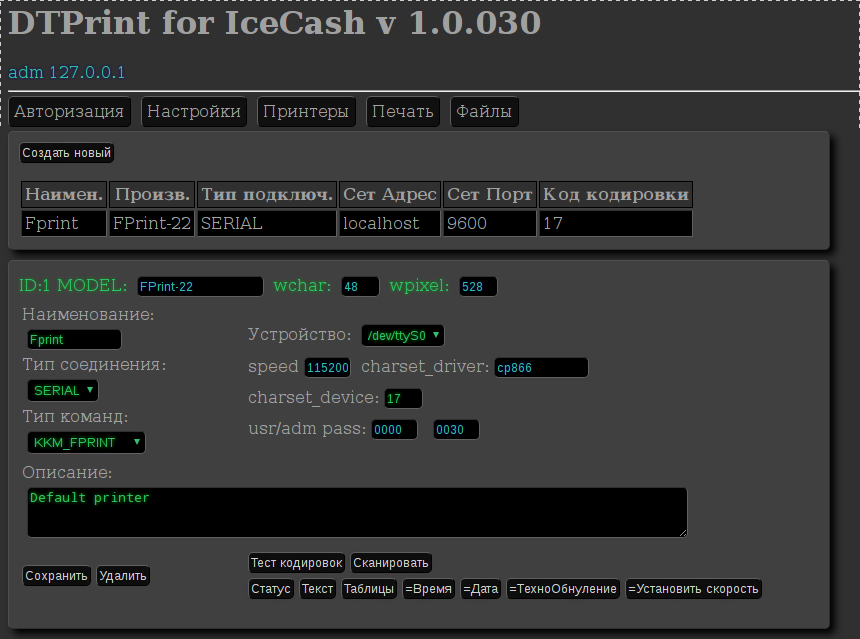
Task: Focus the adm pass field 0030
Action: click(x=456, y=429)
